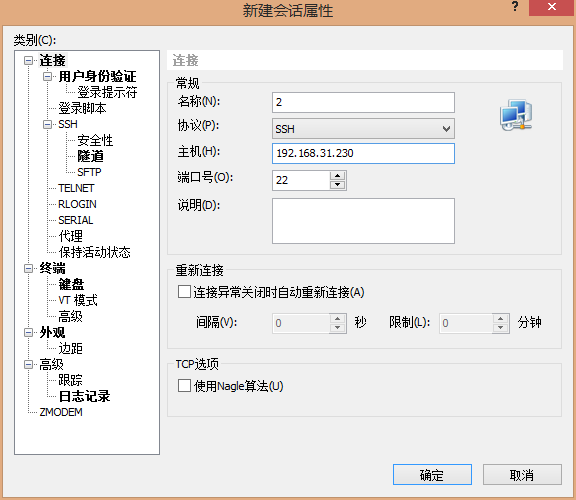Open the 键盘 settings item
Screen dimensions: 576x500
[71, 284]
